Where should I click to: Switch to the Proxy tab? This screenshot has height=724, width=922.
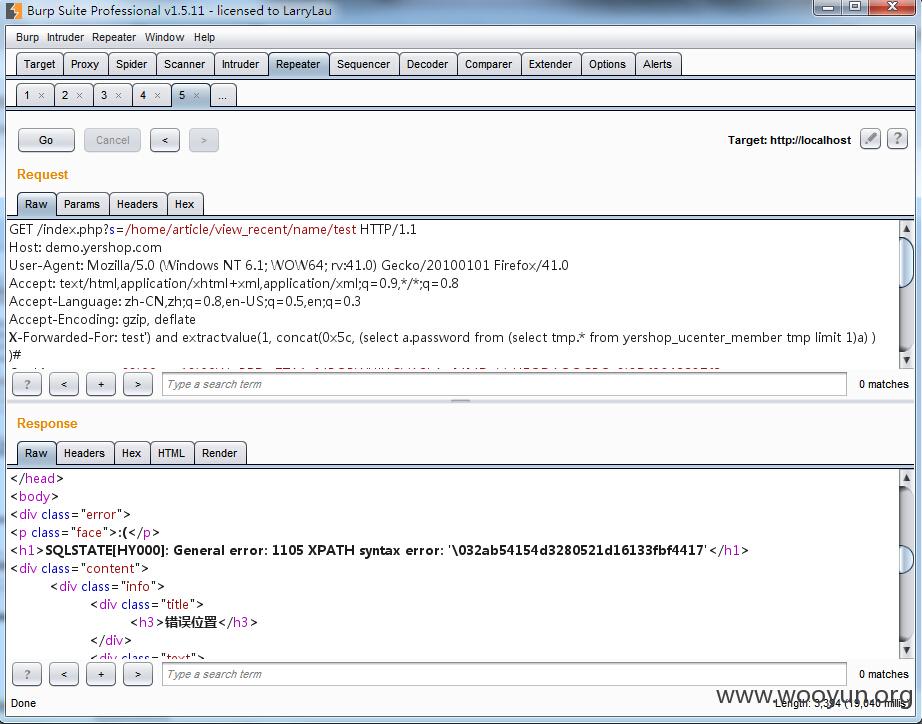85,64
